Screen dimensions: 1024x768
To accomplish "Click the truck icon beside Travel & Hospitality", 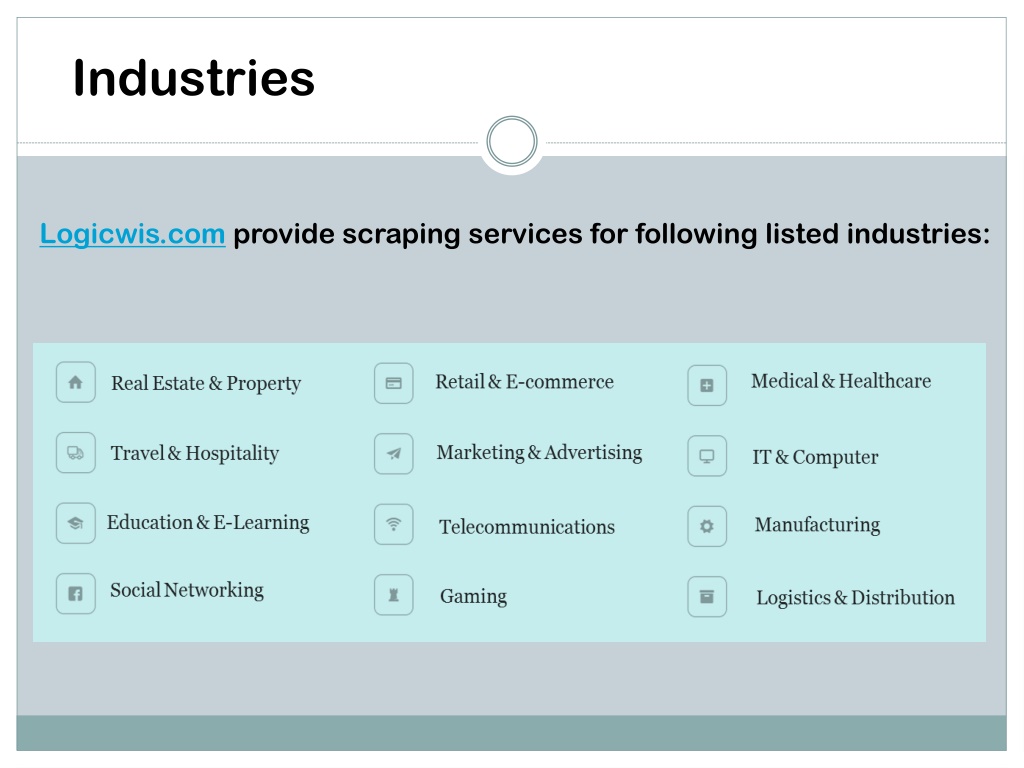I will pyautogui.click(x=76, y=453).
